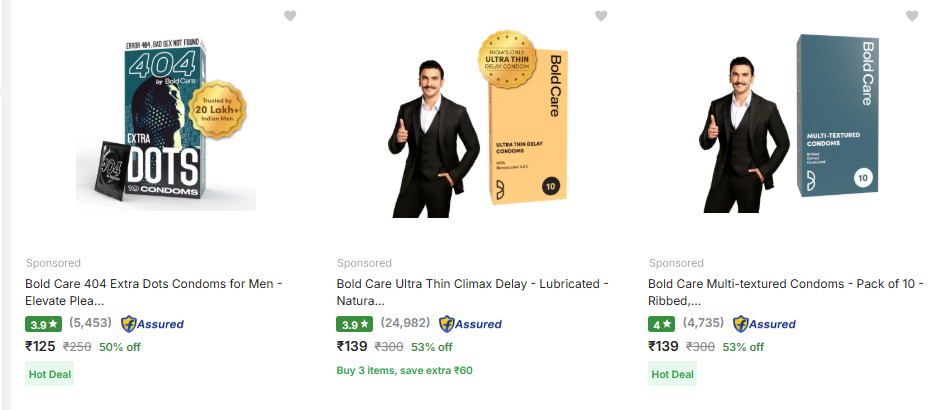Click the Assured badge on 404 Extra Dots
Image resolution: width=933 pixels, height=410 pixels.
152,324
